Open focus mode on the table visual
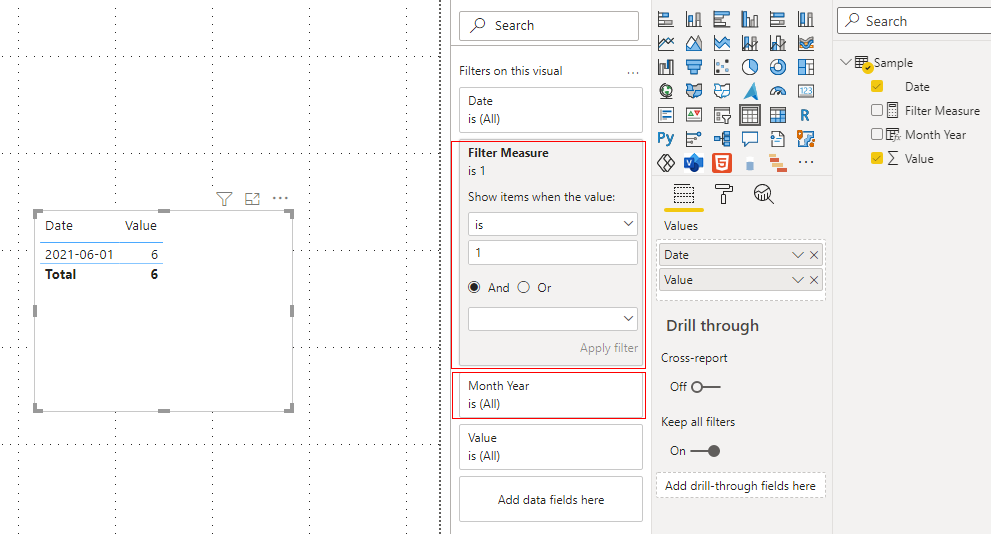The image size is (991, 536). coord(252,199)
